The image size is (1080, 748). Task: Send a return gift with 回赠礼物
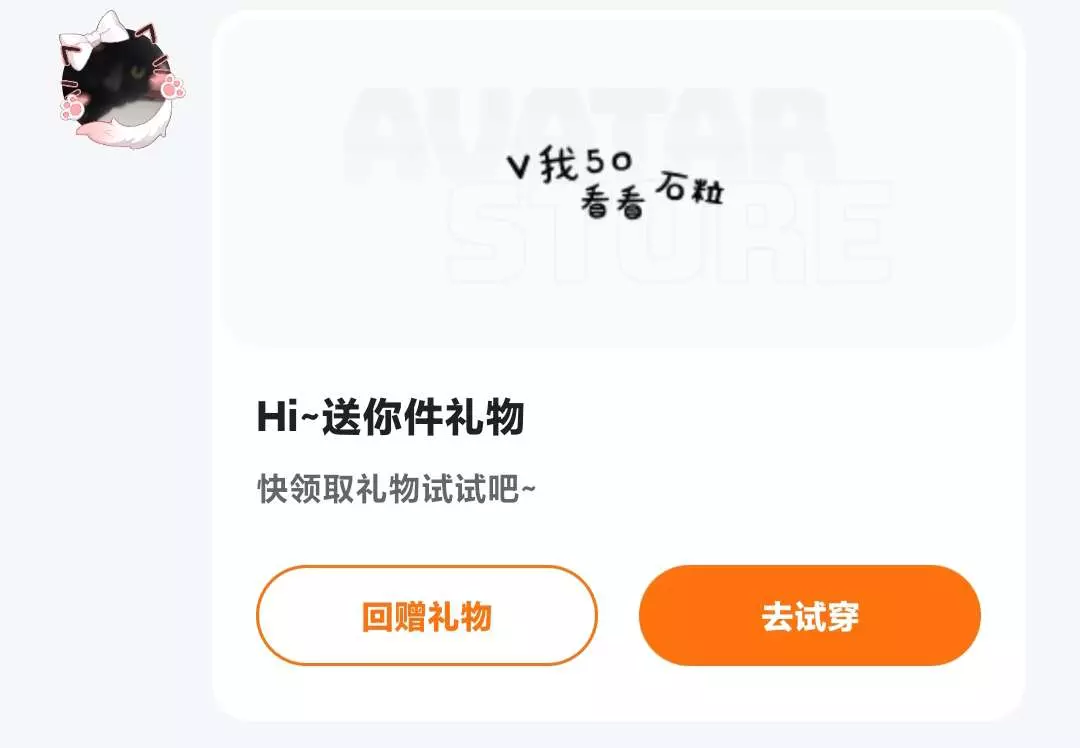coord(426,616)
